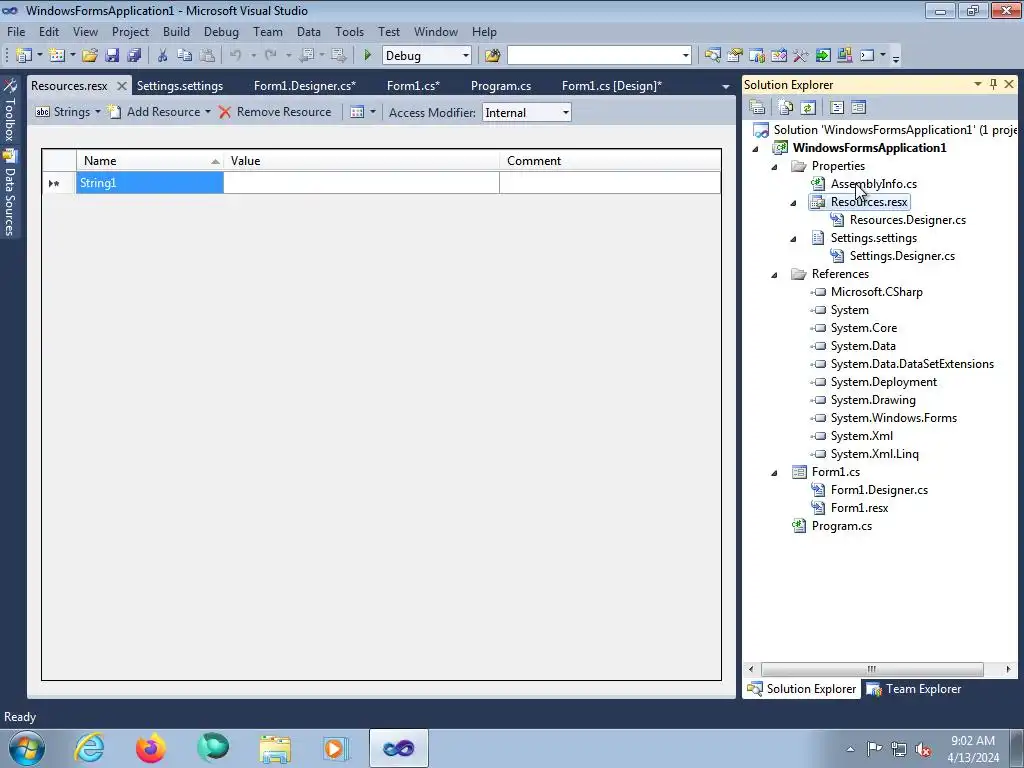Click the Save All icon
This screenshot has width=1024, height=768.
coord(135,56)
